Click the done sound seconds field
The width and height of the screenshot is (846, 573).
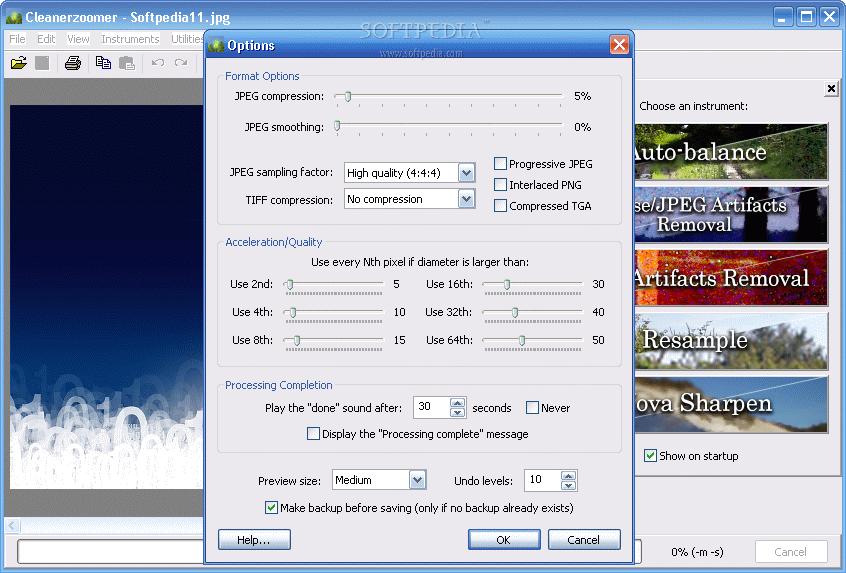pyautogui.click(x=432, y=407)
